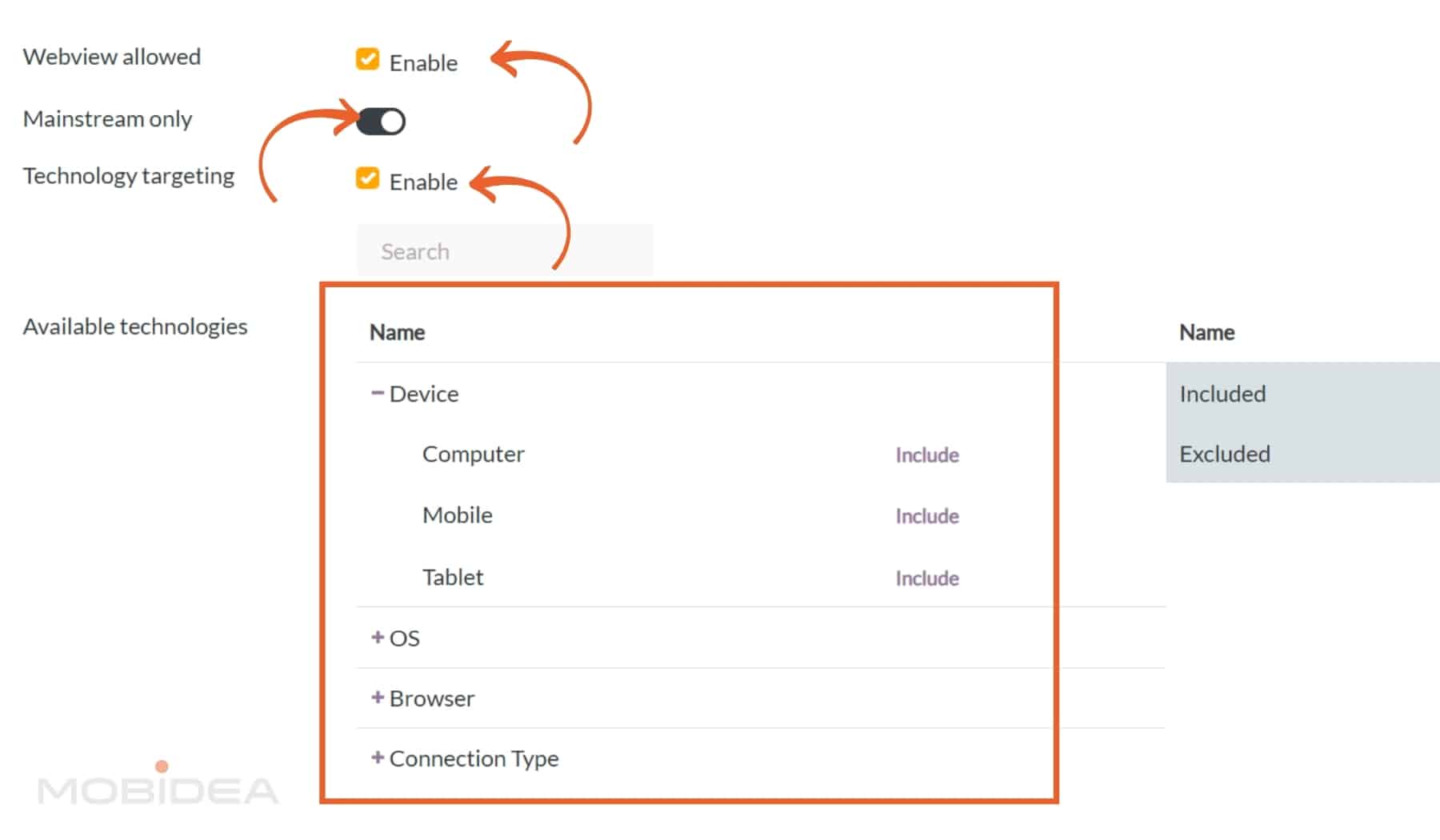Click the Device category label
This screenshot has width=1440, height=840.
tap(424, 394)
